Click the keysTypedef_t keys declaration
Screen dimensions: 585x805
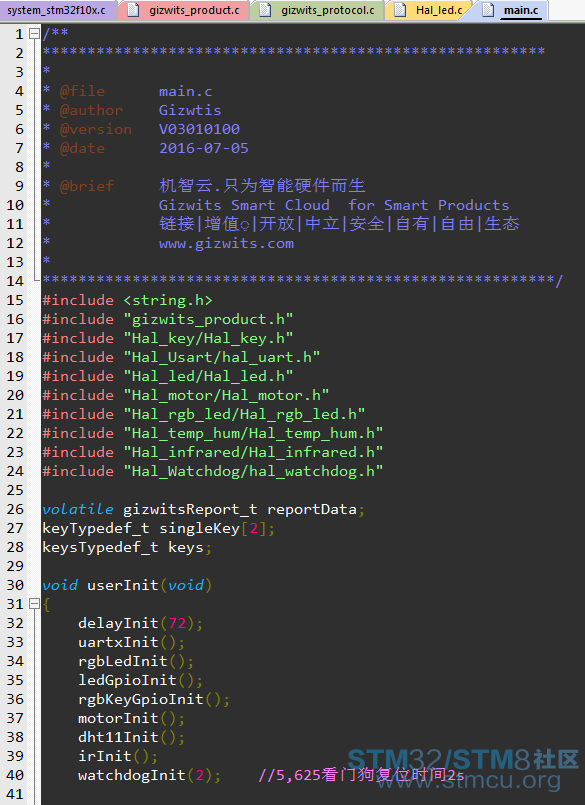click(127, 547)
